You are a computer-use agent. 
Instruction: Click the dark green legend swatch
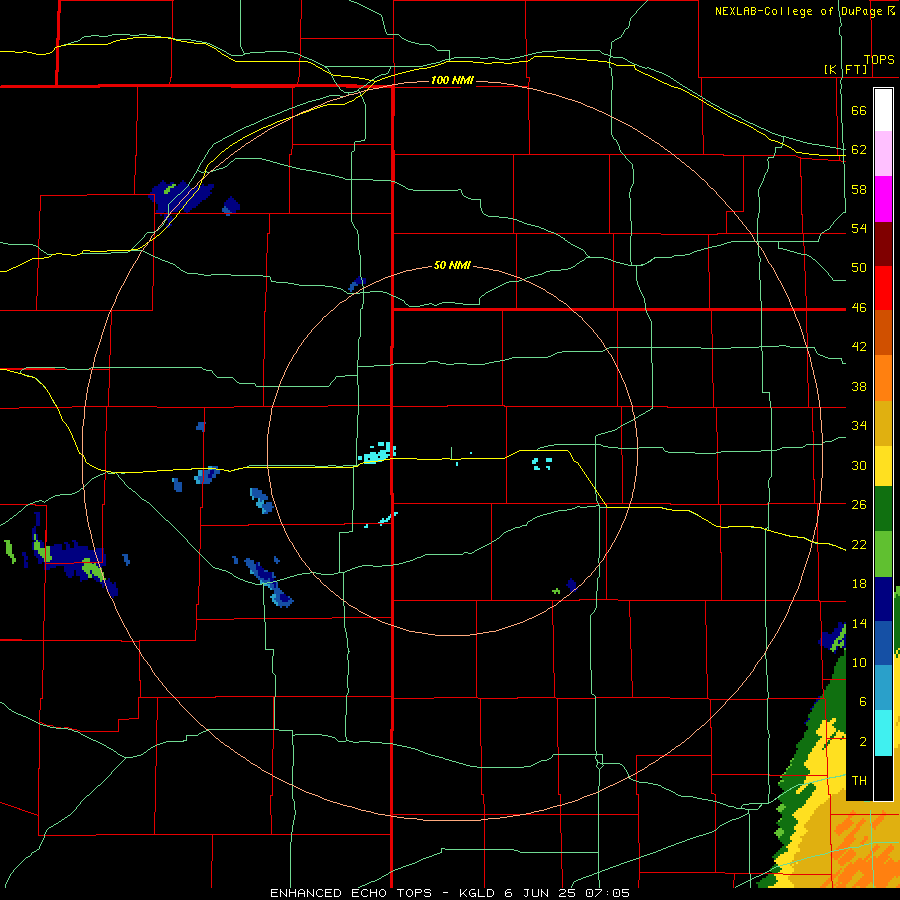point(883,509)
